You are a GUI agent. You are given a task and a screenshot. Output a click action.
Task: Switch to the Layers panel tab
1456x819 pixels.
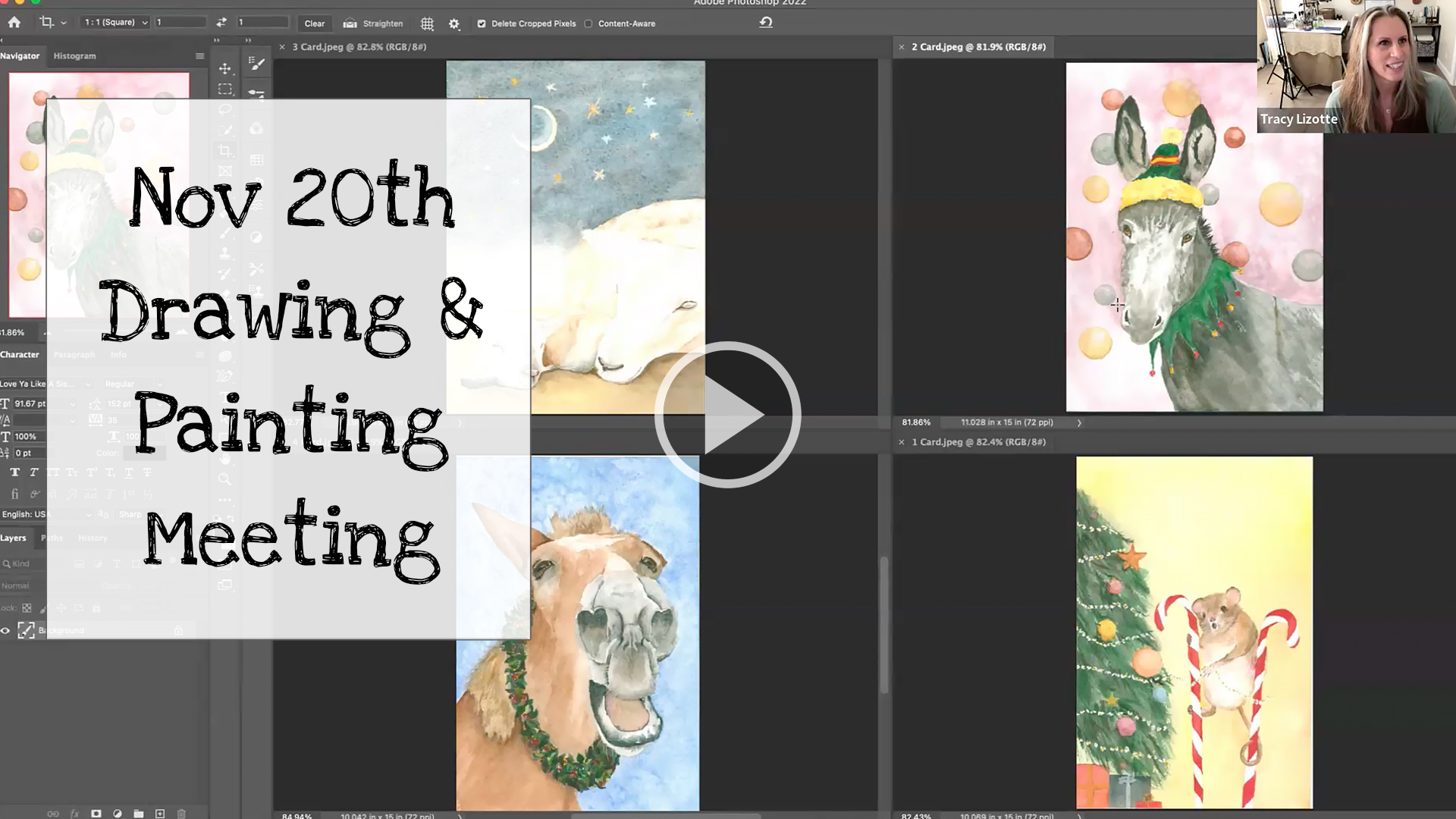(13, 538)
